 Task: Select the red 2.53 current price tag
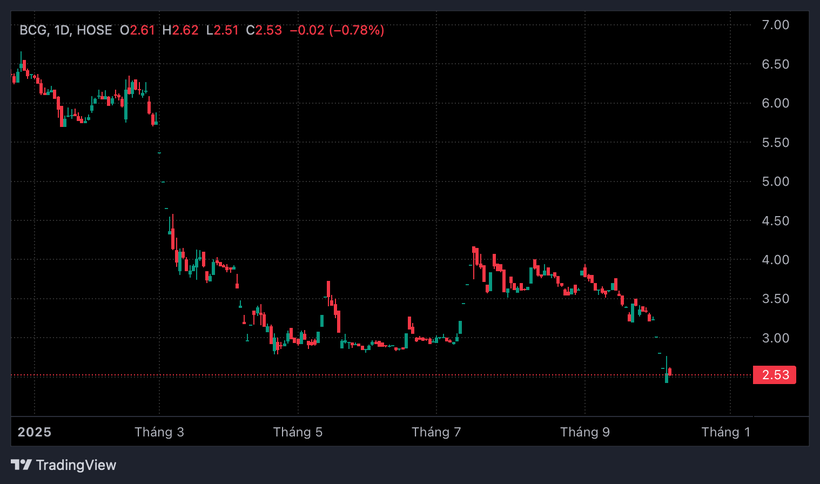775,375
